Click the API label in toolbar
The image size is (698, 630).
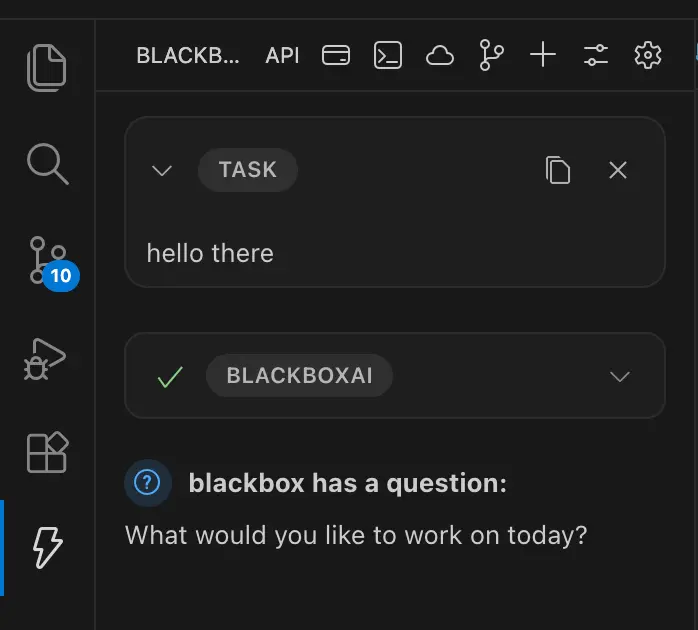(x=282, y=56)
